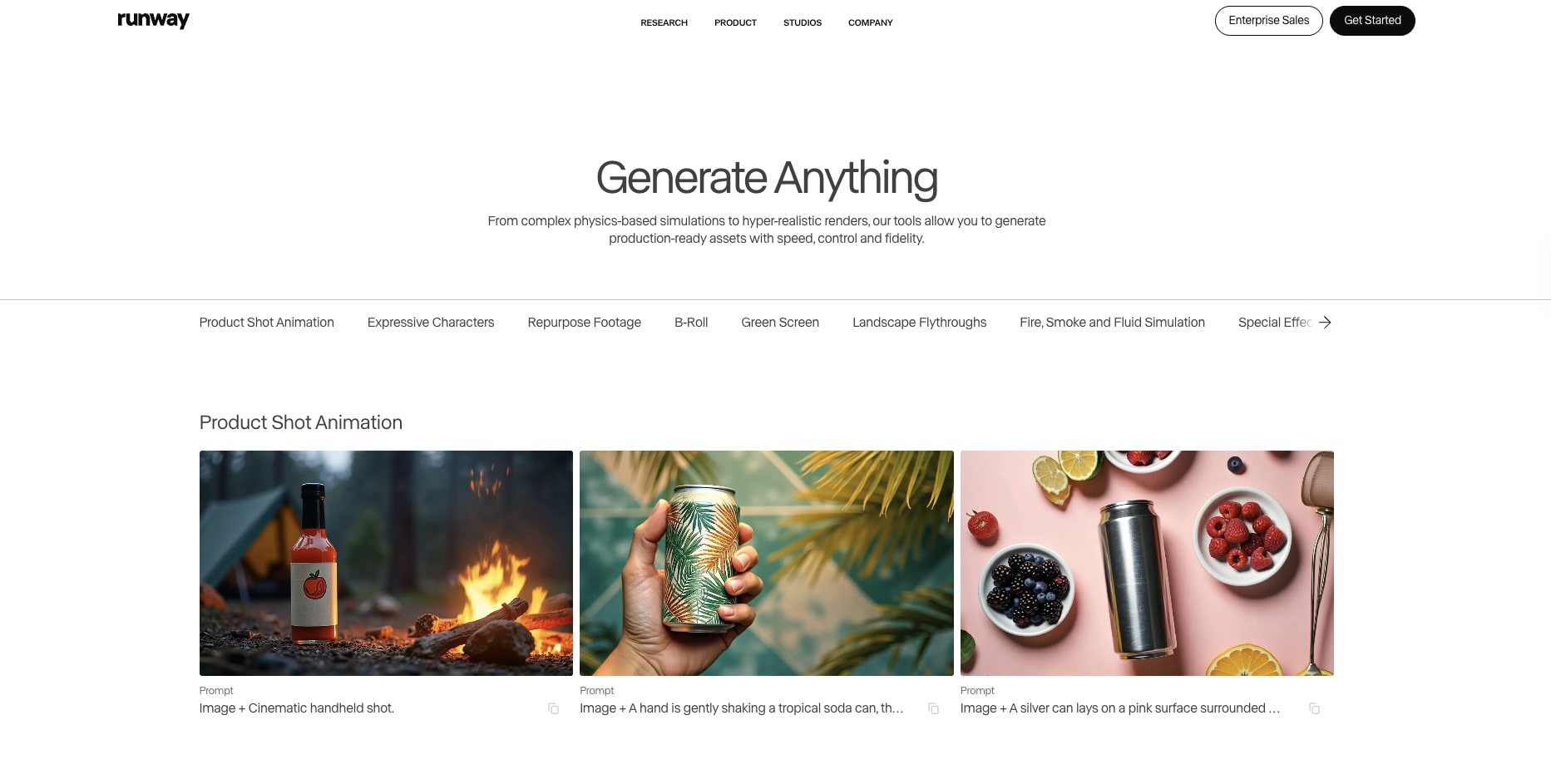Image resolution: width=1551 pixels, height=784 pixels.
Task: Click the Enterprise Sales button
Action: pos(1268,21)
